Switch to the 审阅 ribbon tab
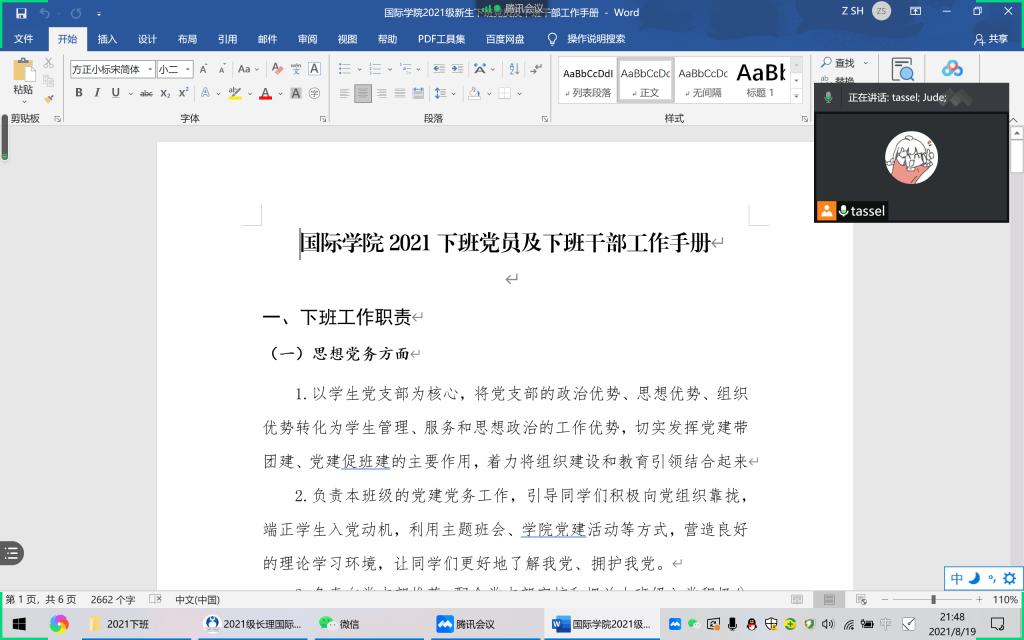This screenshot has width=1024, height=640. click(307, 39)
